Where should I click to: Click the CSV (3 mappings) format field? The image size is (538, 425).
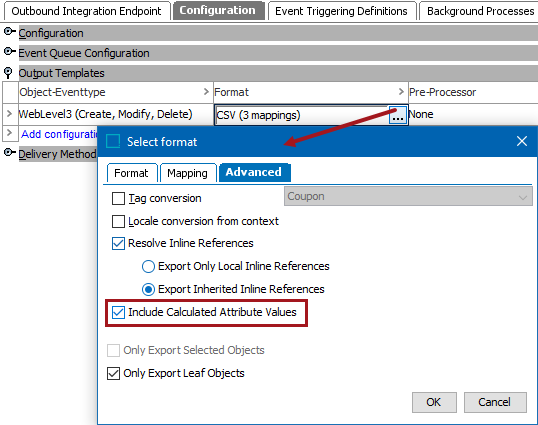pyautogui.click(x=302, y=115)
